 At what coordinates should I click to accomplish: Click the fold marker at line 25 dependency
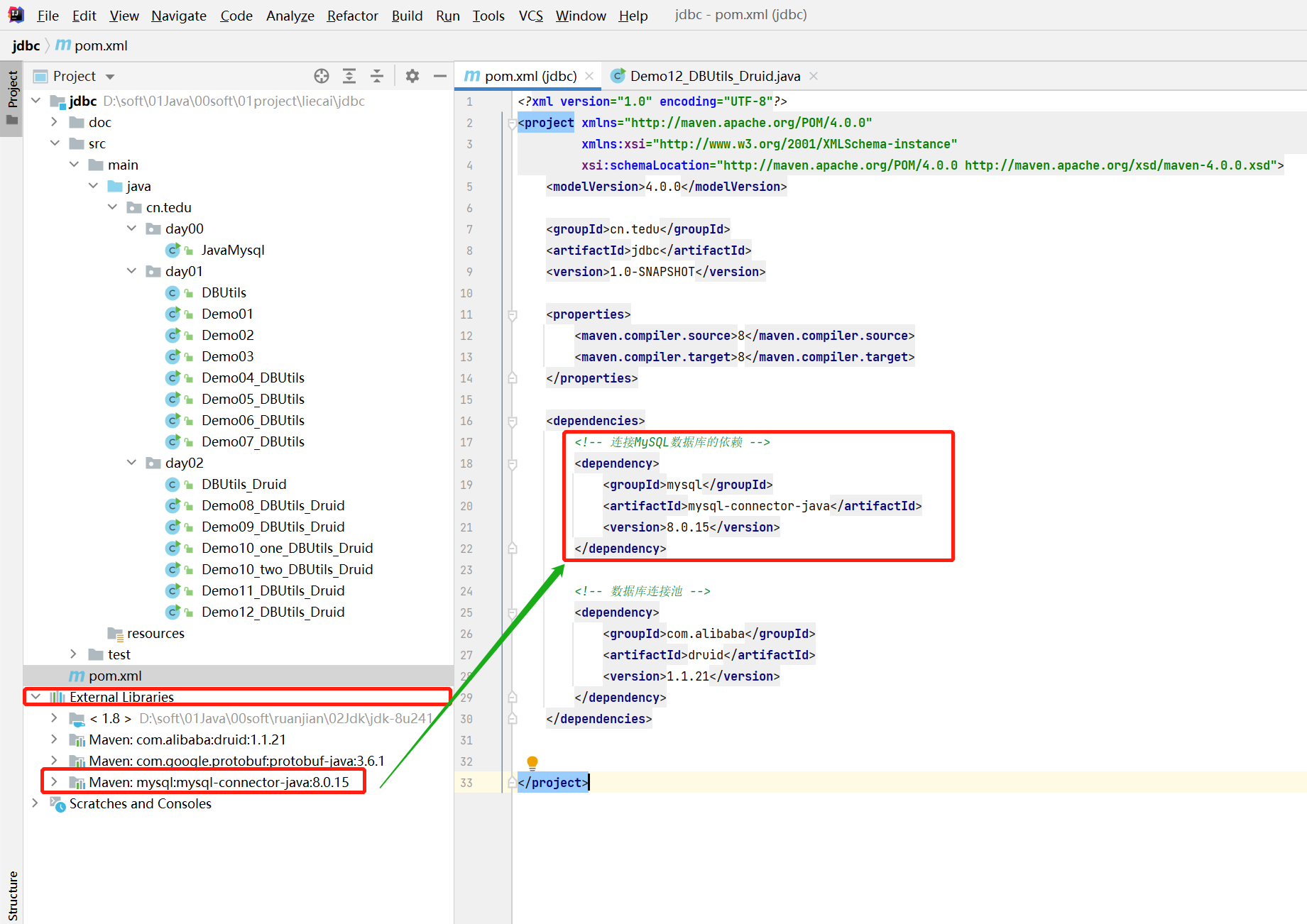(x=512, y=612)
